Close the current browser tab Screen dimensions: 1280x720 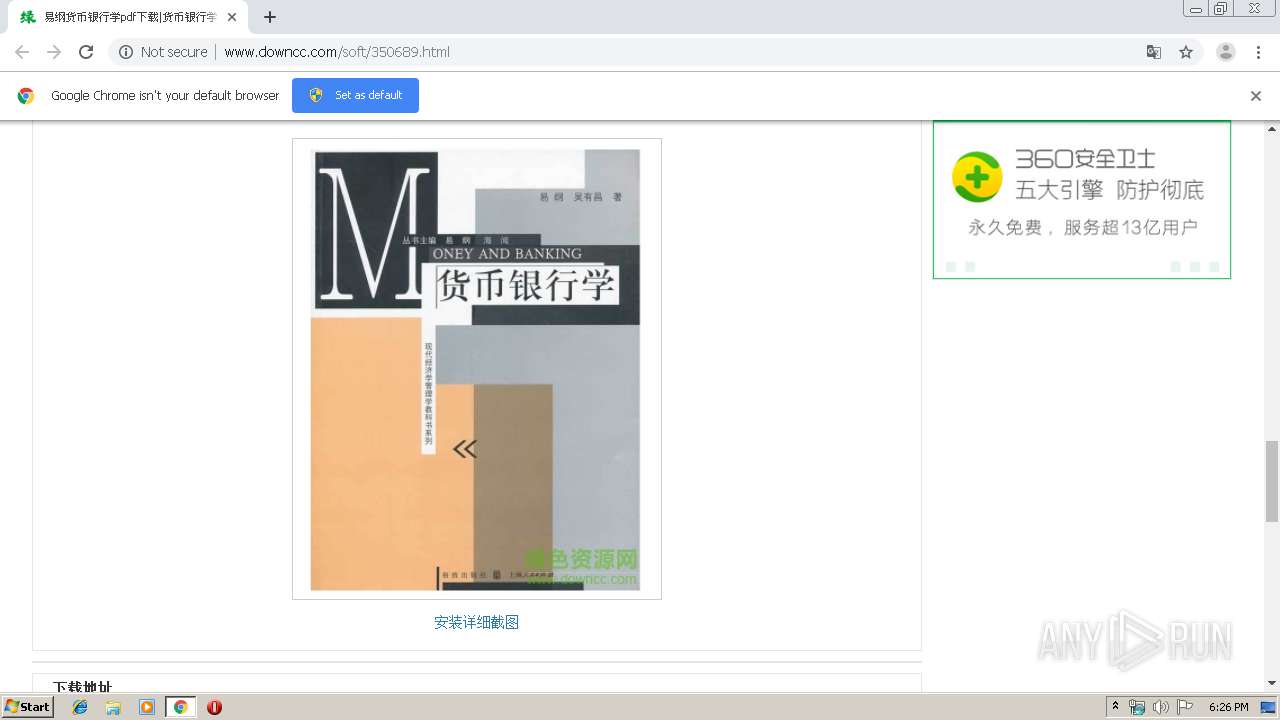coord(231,17)
